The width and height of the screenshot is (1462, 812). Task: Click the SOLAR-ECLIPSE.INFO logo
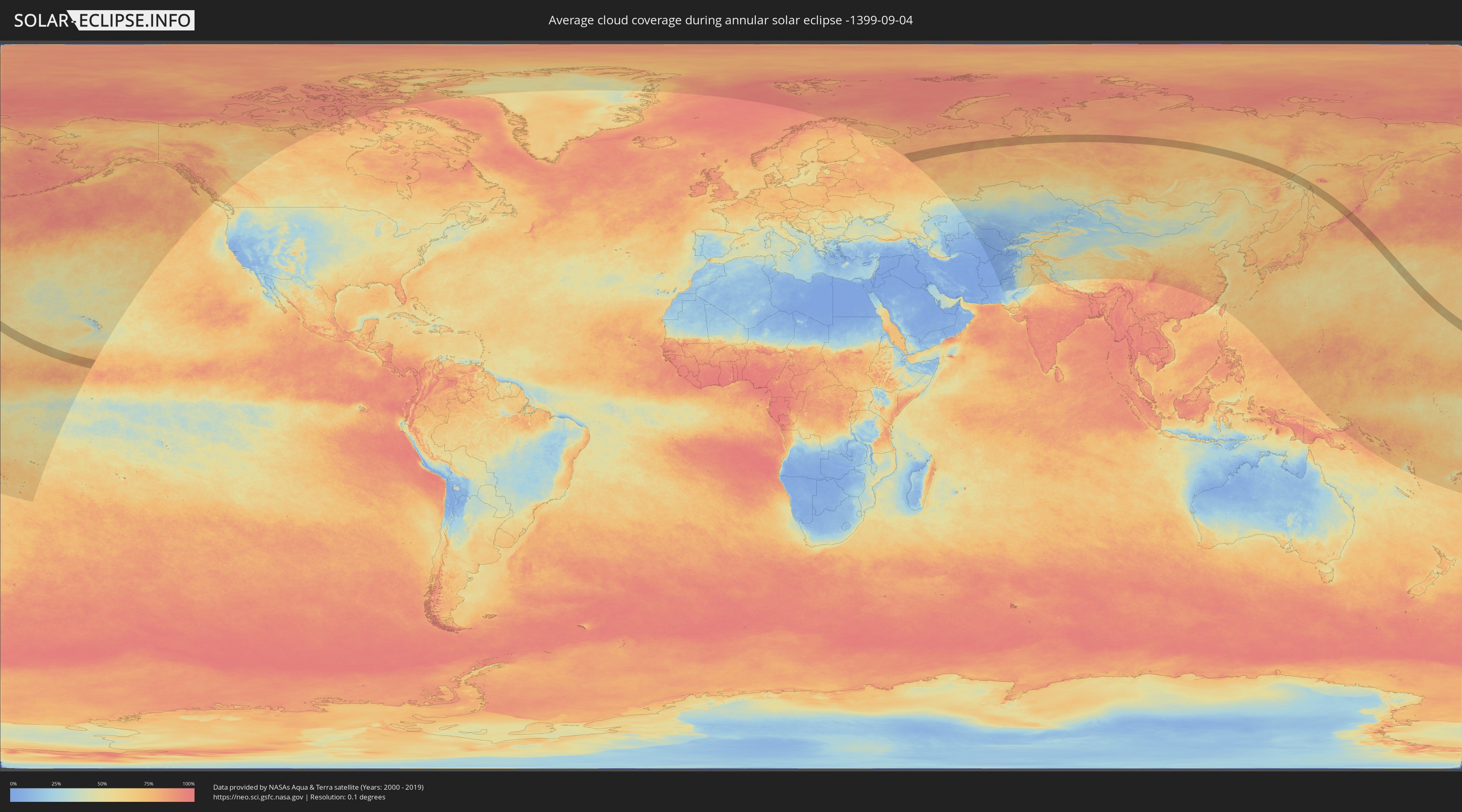click(x=104, y=20)
